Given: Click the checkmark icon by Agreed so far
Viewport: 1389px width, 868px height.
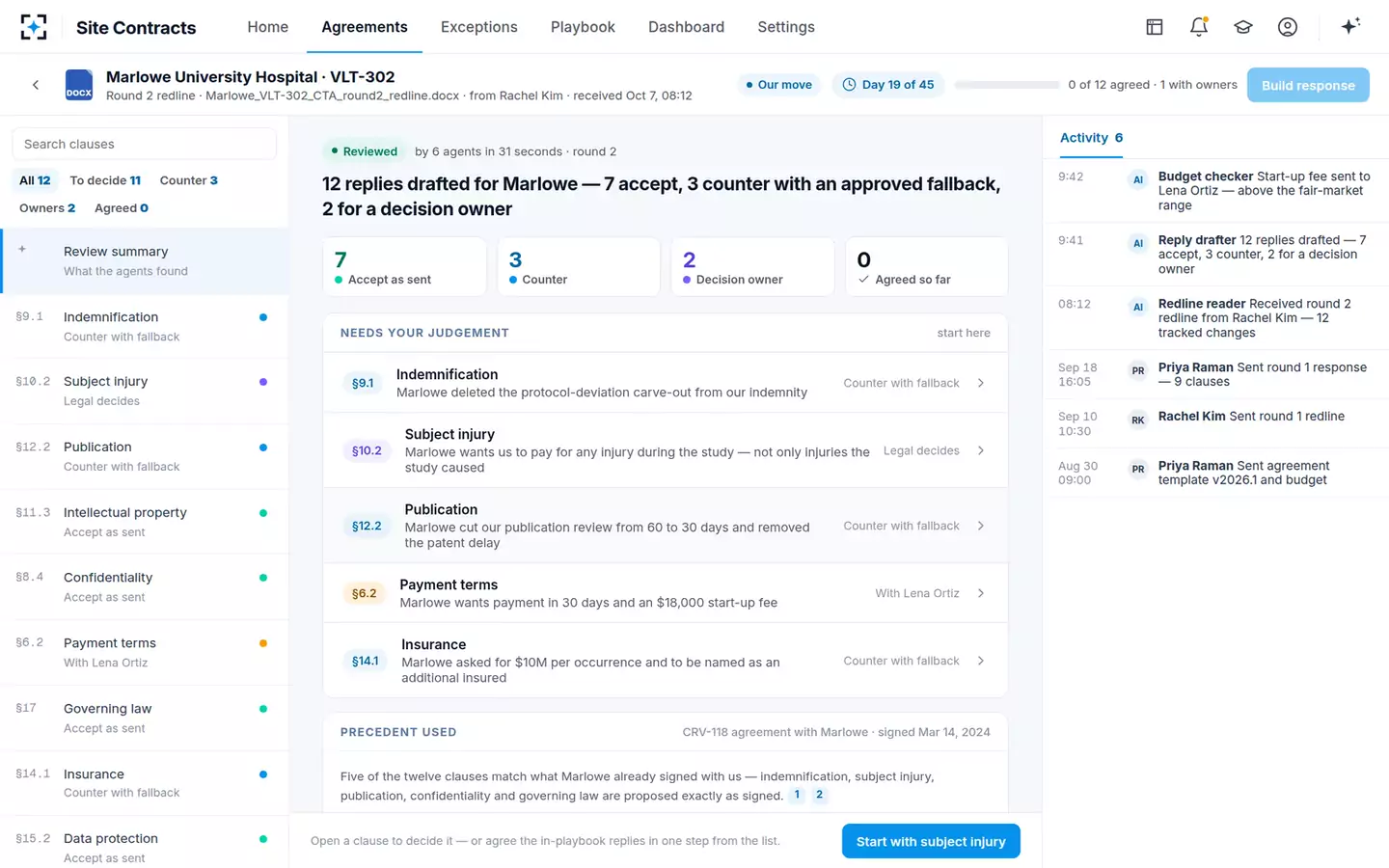Looking at the screenshot, I should [863, 280].
